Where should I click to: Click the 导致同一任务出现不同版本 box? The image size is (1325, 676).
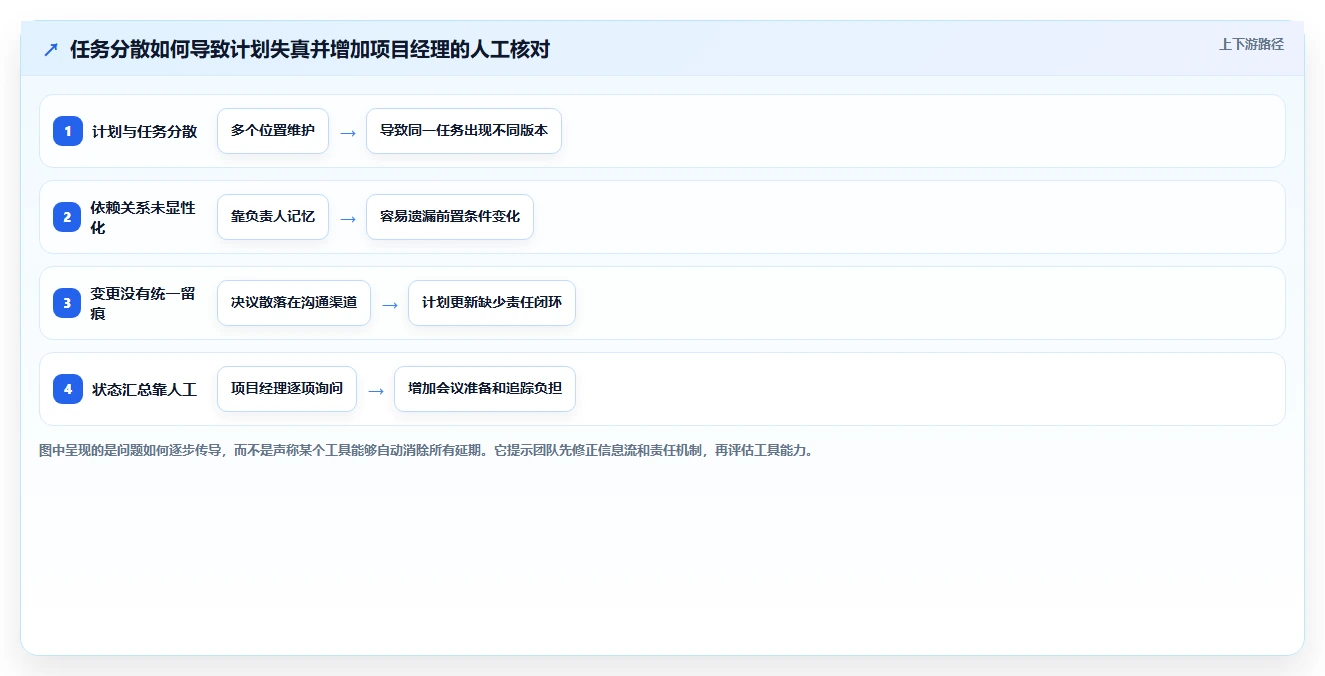point(464,131)
